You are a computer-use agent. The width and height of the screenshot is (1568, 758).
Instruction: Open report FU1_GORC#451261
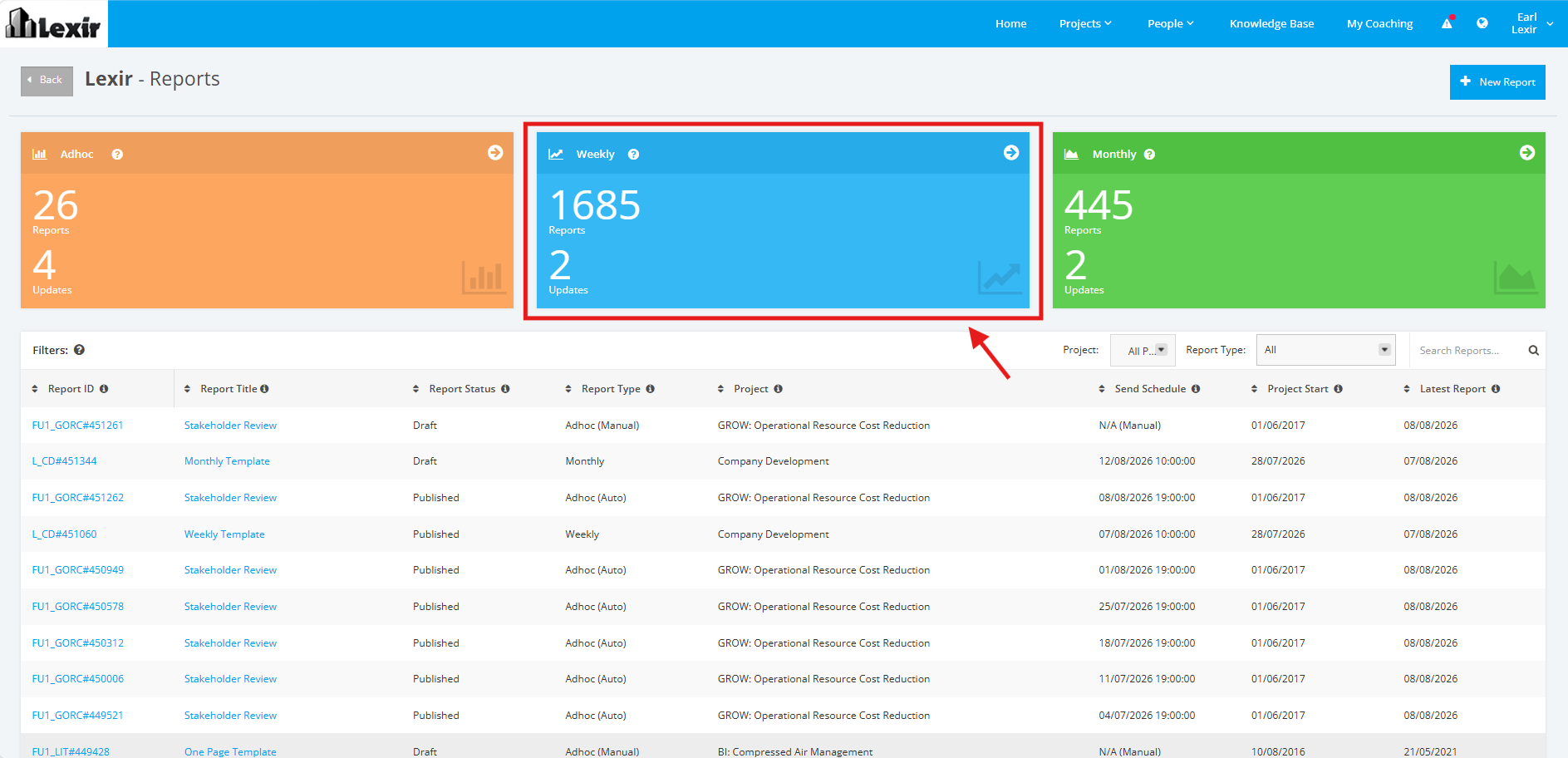tap(77, 426)
